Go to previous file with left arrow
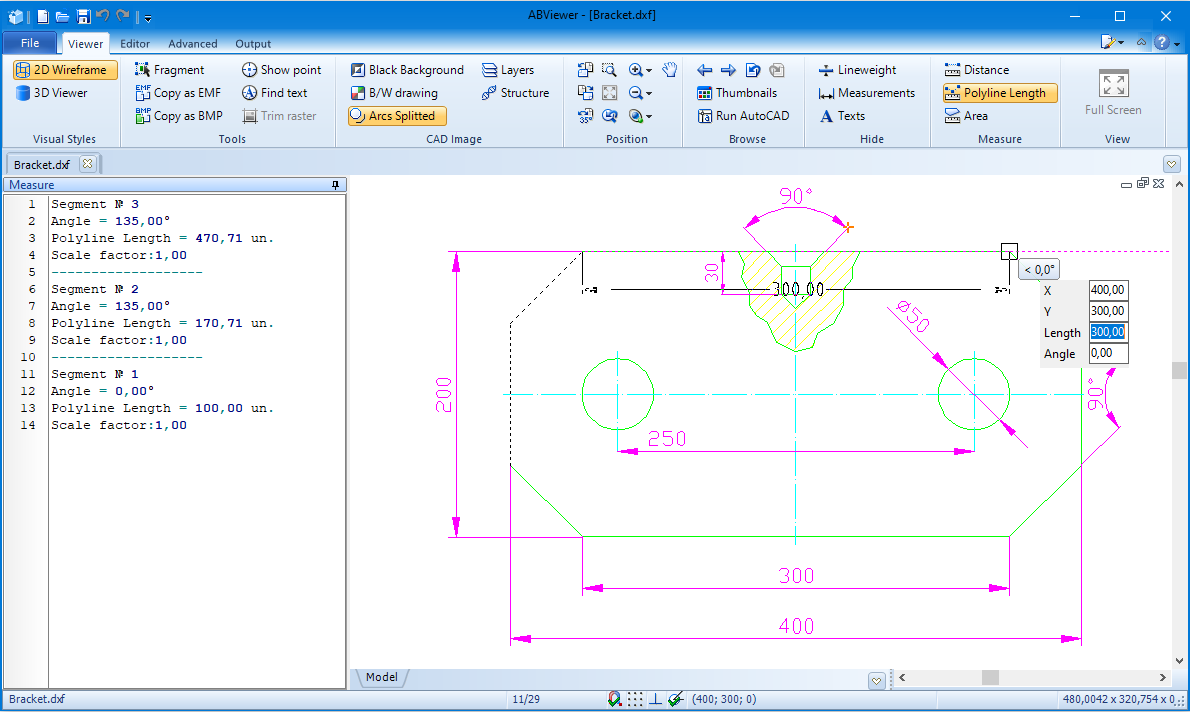The height and width of the screenshot is (712, 1190). coord(704,70)
